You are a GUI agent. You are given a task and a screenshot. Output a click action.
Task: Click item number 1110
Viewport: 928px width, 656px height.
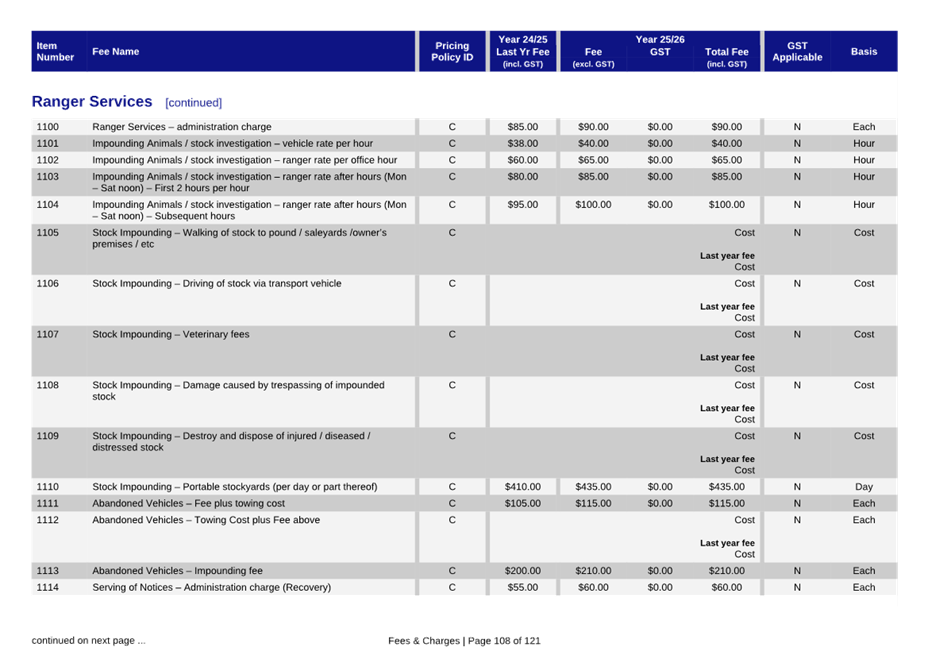click(47, 487)
